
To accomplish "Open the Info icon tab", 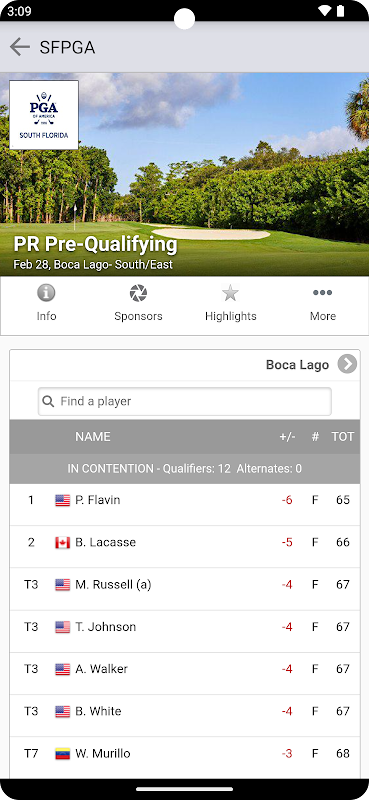I will [46, 293].
